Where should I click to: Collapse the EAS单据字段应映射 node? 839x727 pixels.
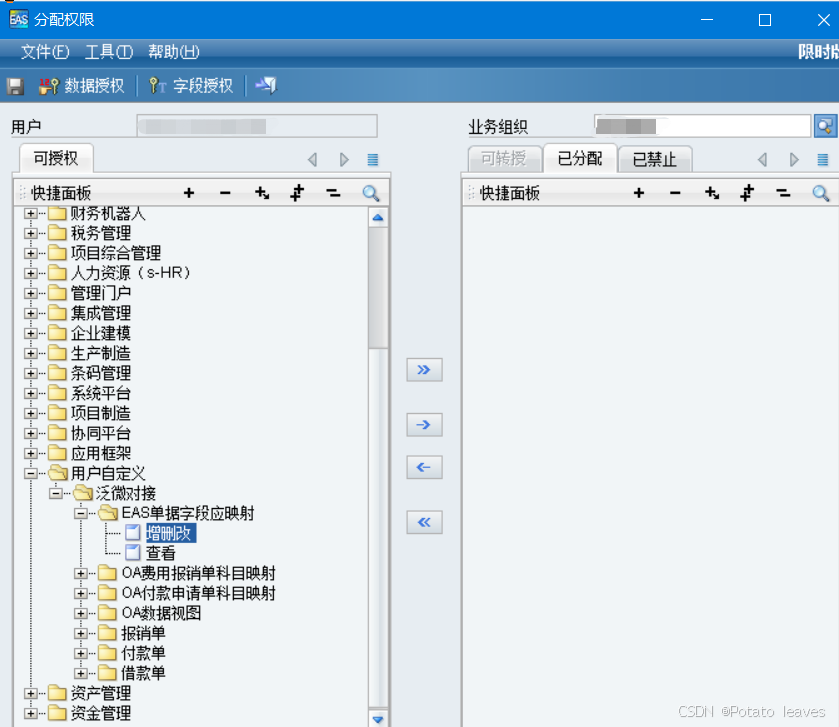tap(80, 514)
